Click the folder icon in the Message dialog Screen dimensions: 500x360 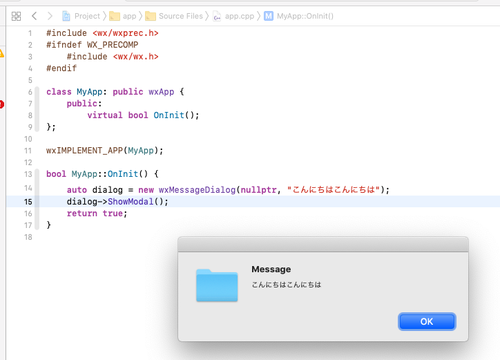click(x=217, y=285)
